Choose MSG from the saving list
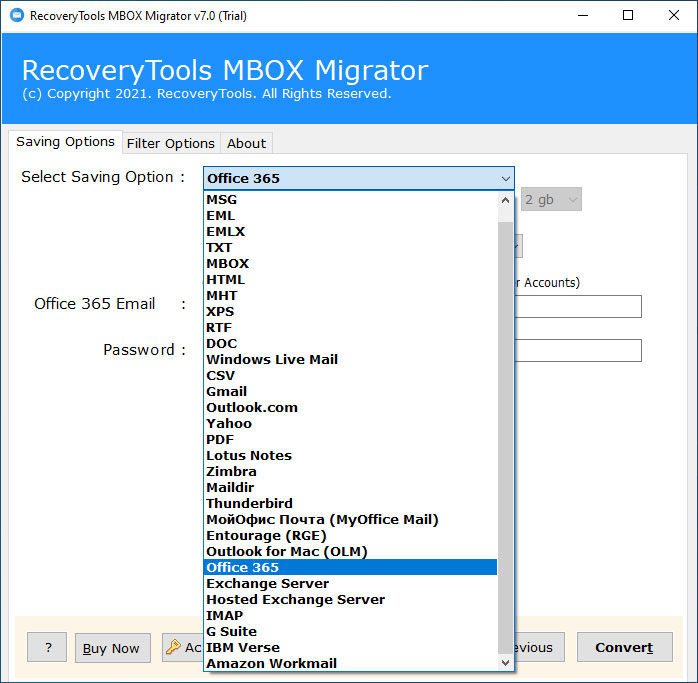The width and height of the screenshot is (698, 683). coord(350,199)
